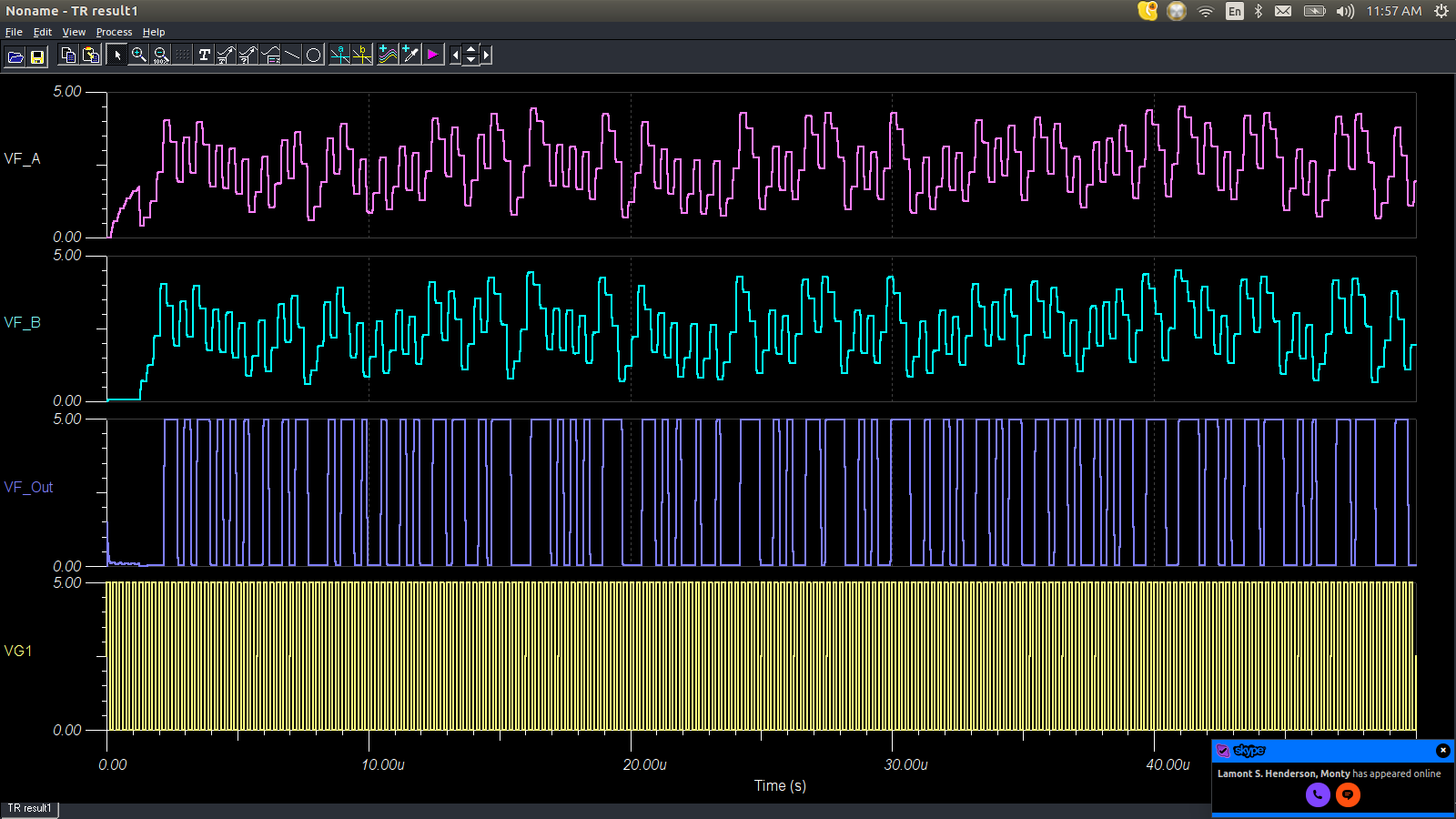Viewport: 1456px width, 819px height.
Task: Click the up stepper arrow on toolbar
Action: click(470, 49)
